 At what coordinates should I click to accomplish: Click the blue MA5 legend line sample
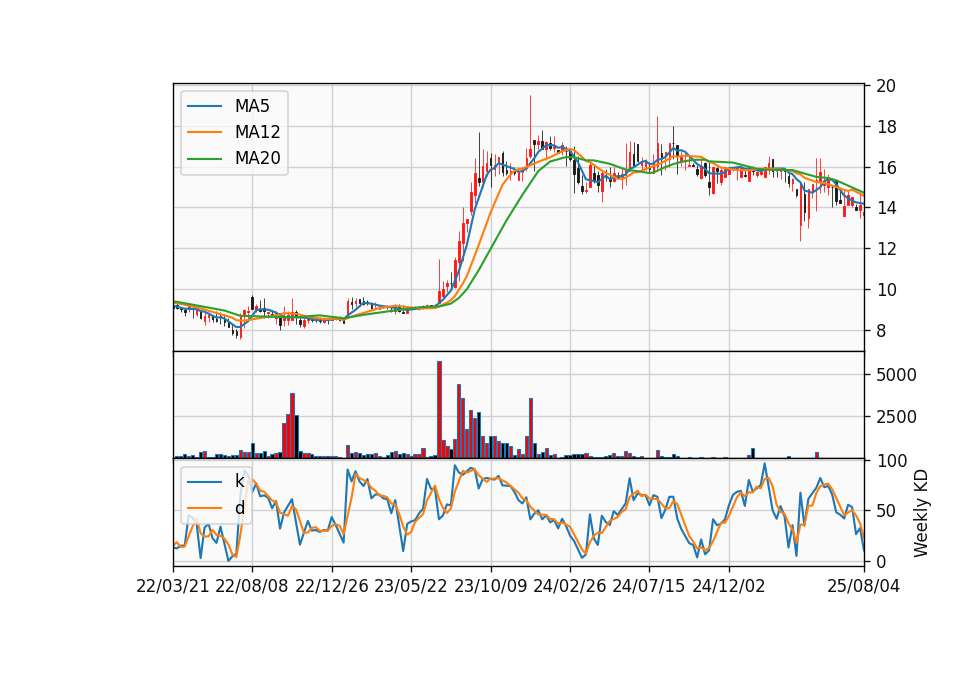tap(204, 106)
